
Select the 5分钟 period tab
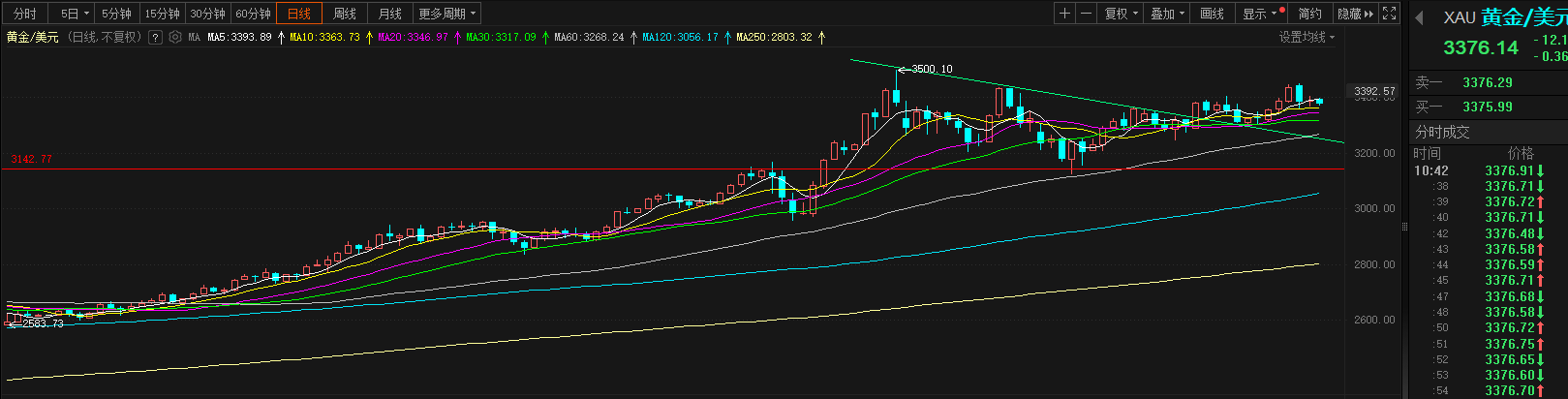coord(117,14)
